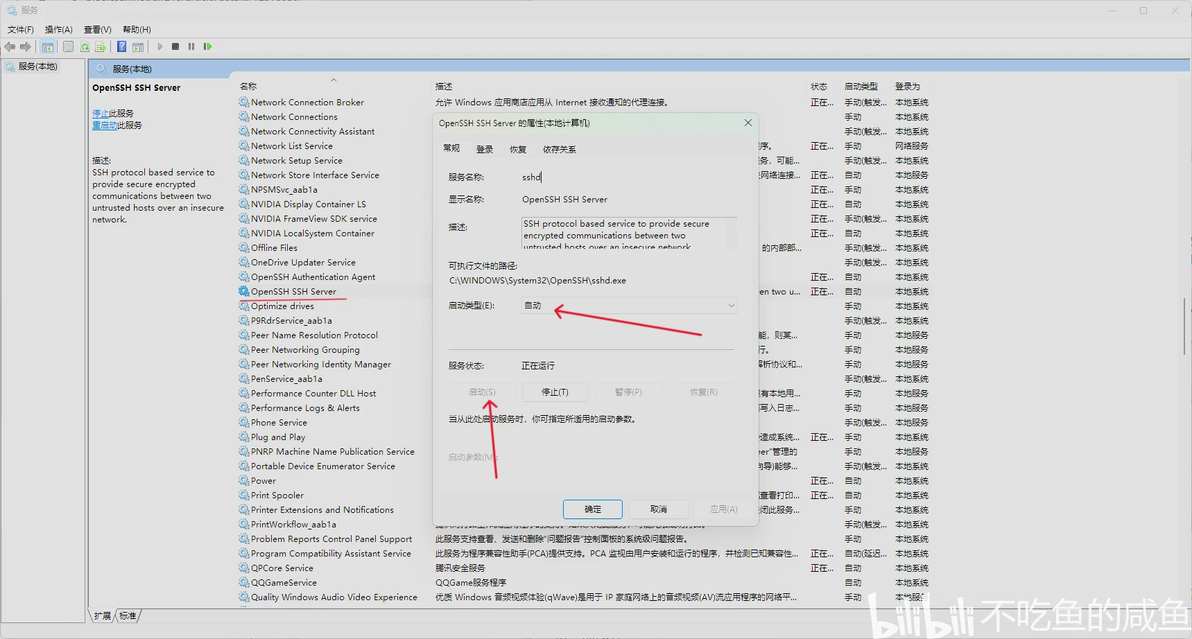Click the blue Help question-mark icon
The height and width of the screenshot is (639, 1192).
tap(122, 47)
